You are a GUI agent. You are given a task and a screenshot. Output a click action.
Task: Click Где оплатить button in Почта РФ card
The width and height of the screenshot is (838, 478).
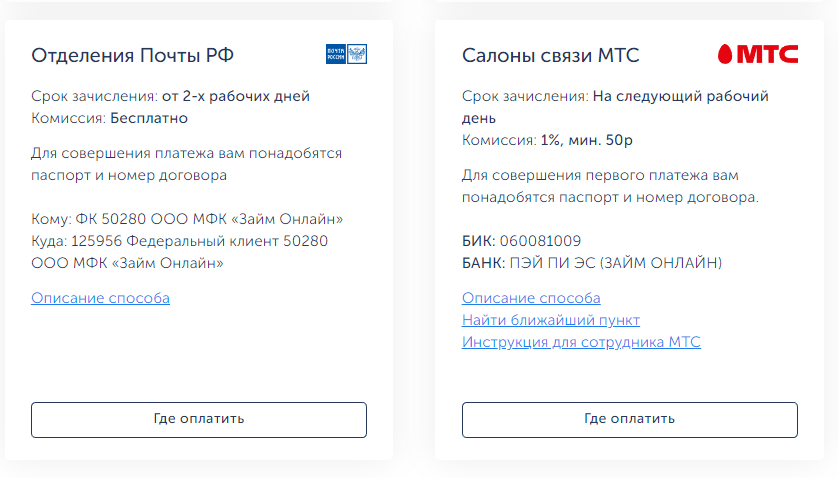[x=199, y=420]
